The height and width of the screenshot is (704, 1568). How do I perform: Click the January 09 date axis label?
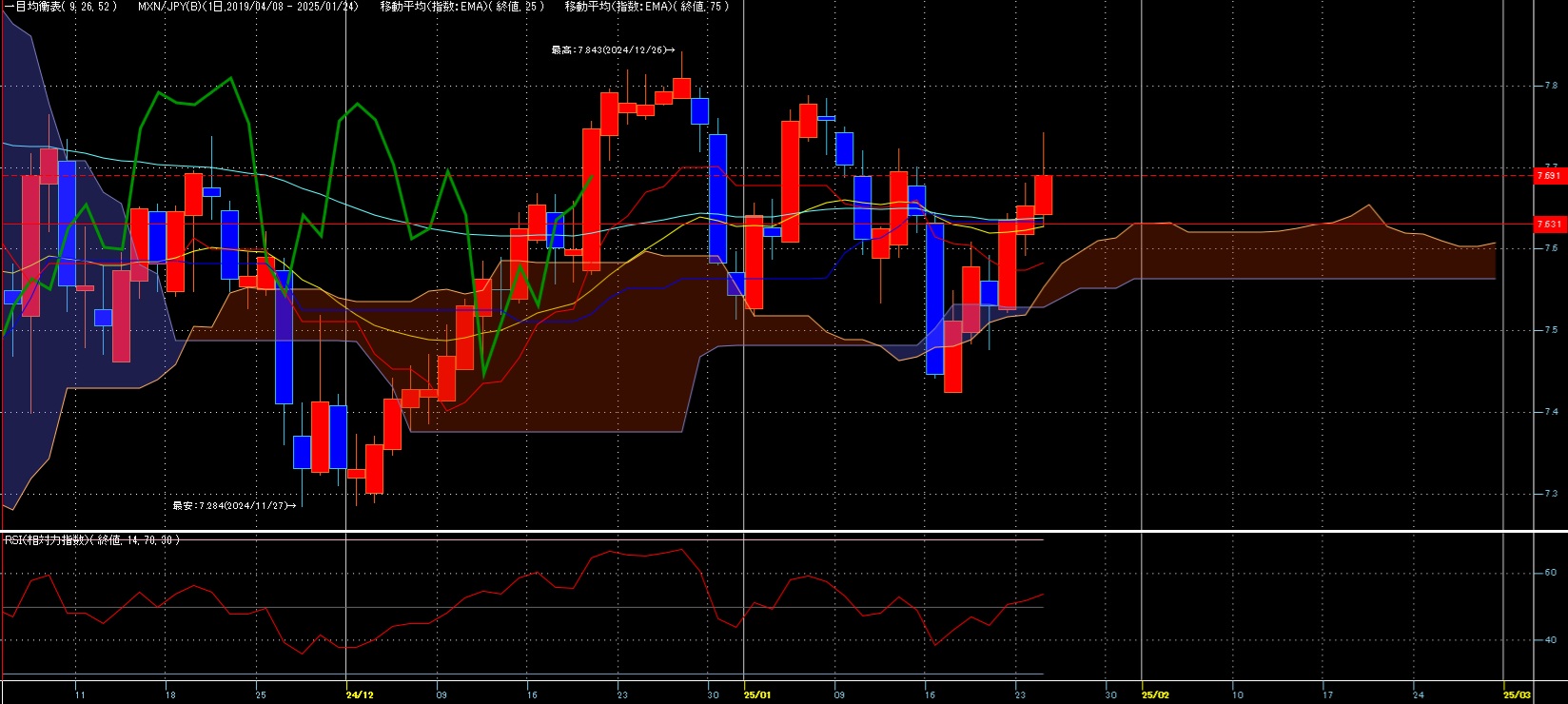(x=839, y=695)
